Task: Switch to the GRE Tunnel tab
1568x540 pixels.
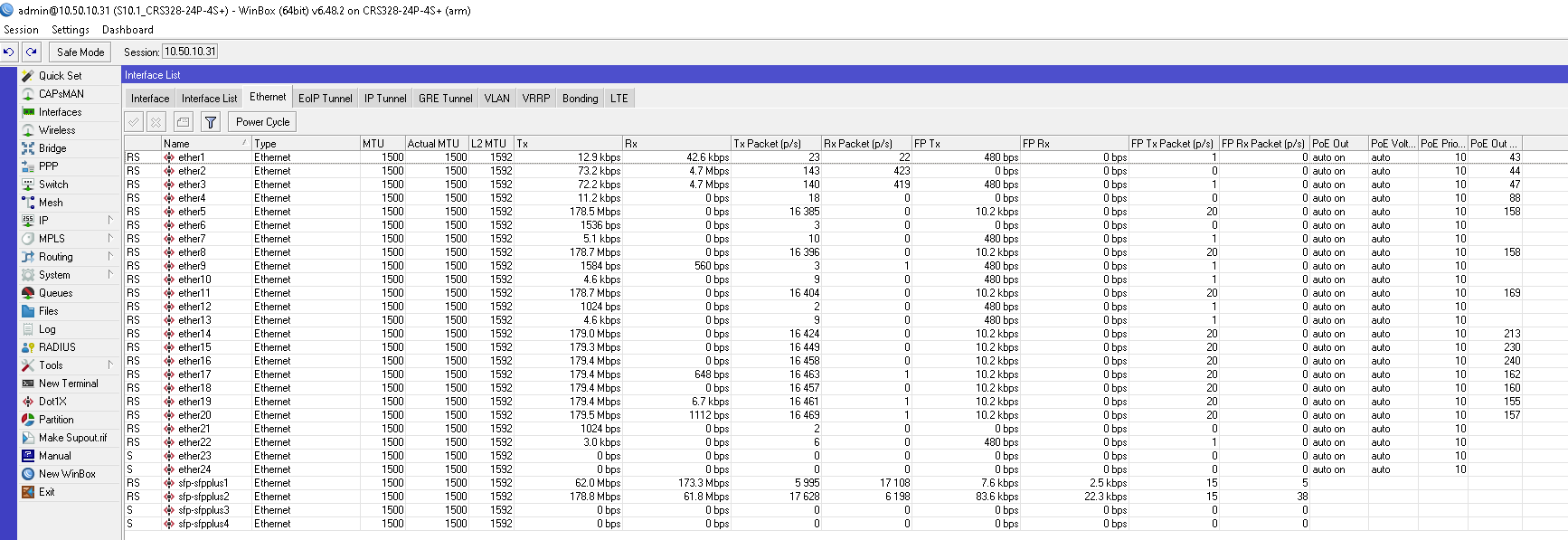Action: click(445, 99)
